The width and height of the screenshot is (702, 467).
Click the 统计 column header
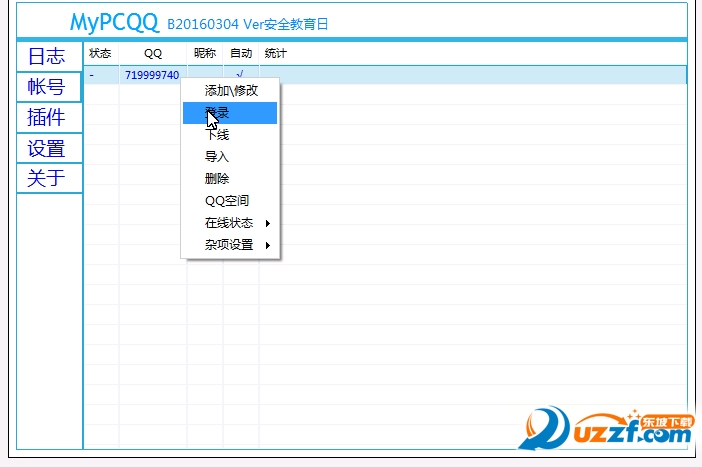[x=275, y=53]
